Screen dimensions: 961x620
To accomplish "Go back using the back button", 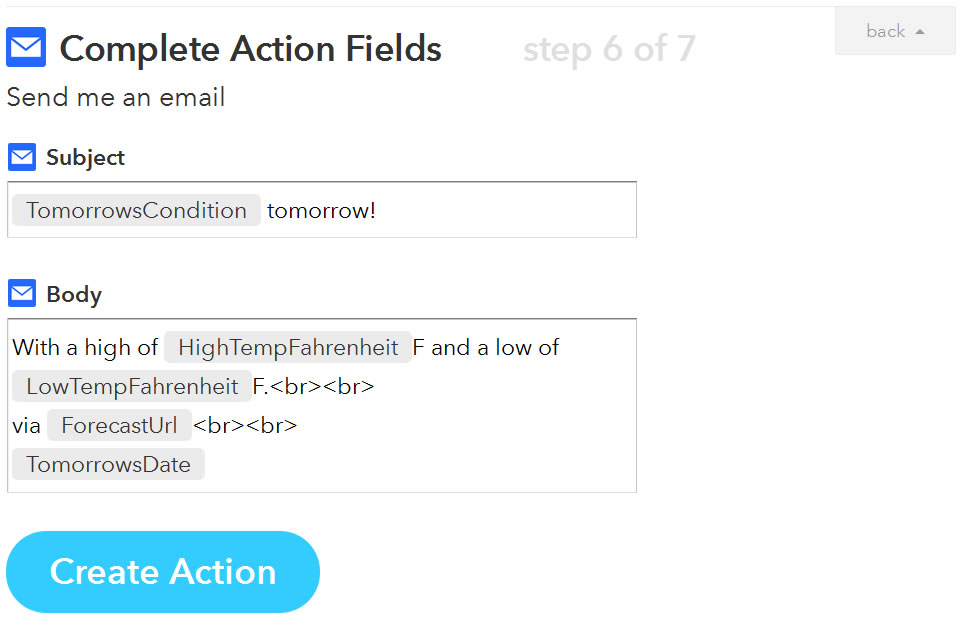I will click(x=895, y=31).
